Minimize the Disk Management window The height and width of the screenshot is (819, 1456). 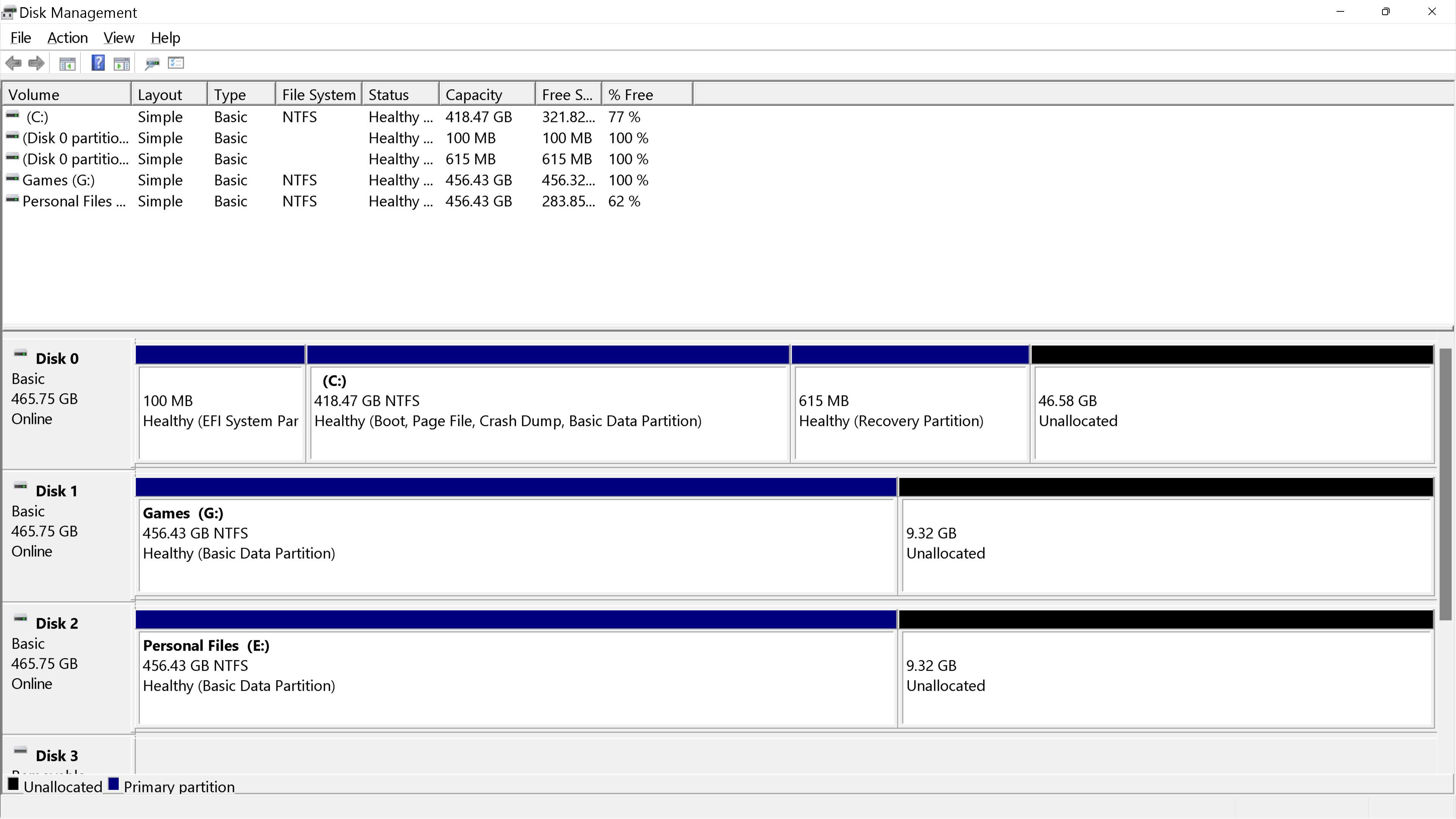click(x=1340, y=12)
